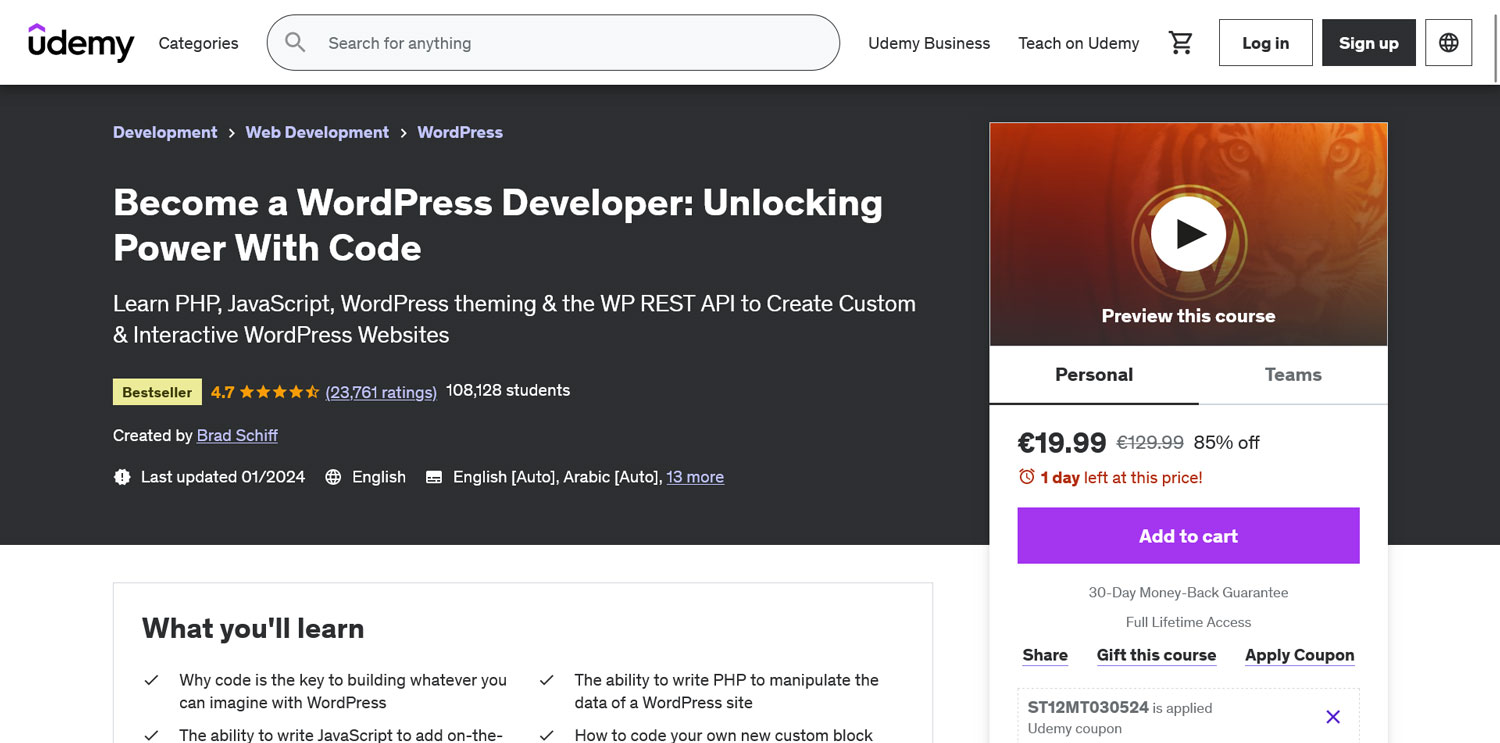
Task: Open the Categories menu
Action: [198, 43]
